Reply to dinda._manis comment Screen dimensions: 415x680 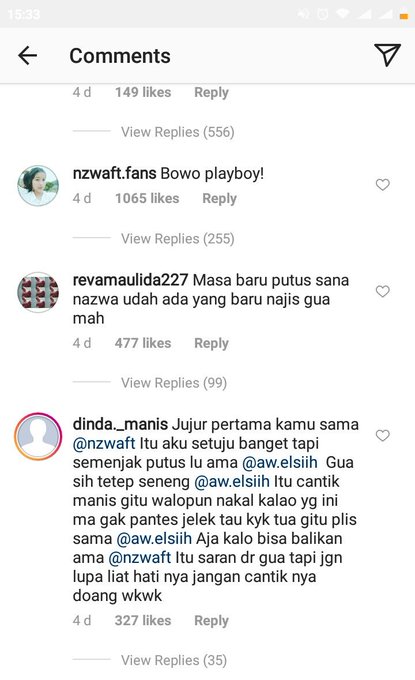(211, 621)
